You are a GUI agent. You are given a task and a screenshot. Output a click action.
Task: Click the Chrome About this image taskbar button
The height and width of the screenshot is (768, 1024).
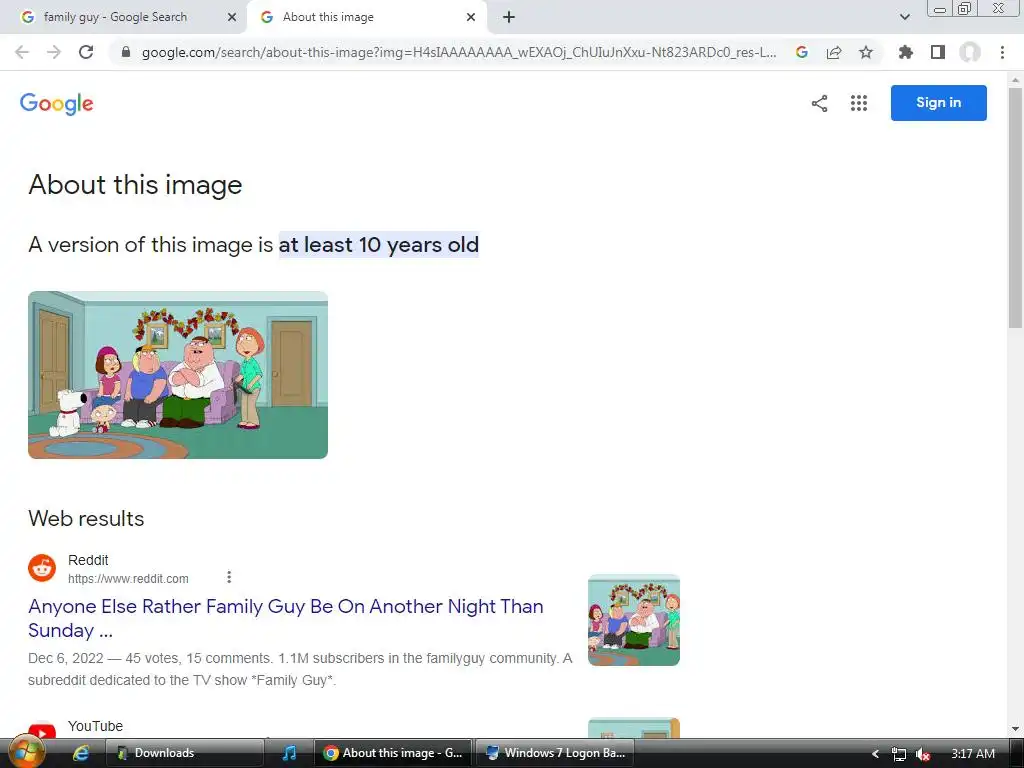pyautogui.click(x=394, y=753)
